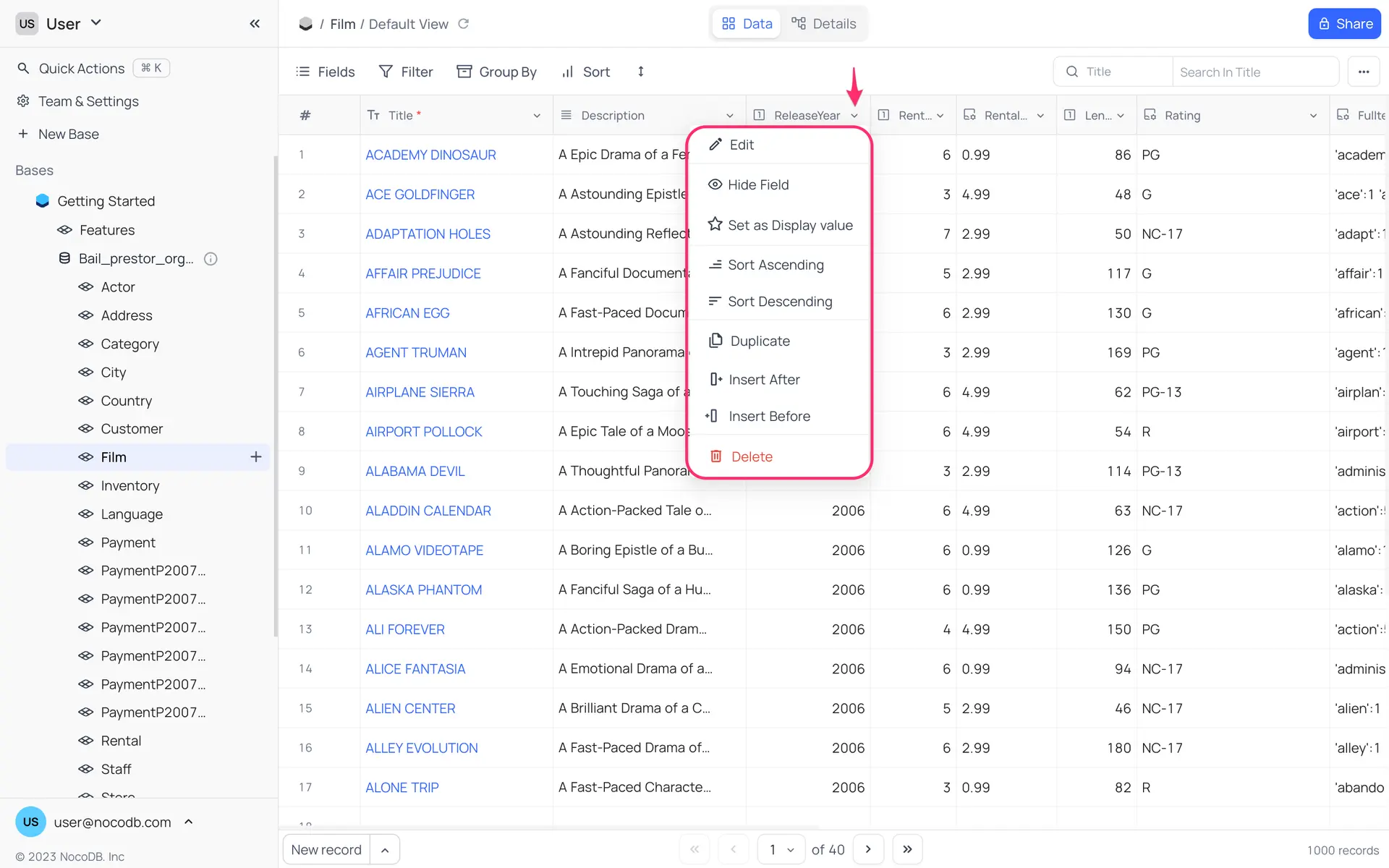1389x868 pixels.
Task: Click the Search In Title input field
Action: pyautogui.click(x=1255, y=72)
